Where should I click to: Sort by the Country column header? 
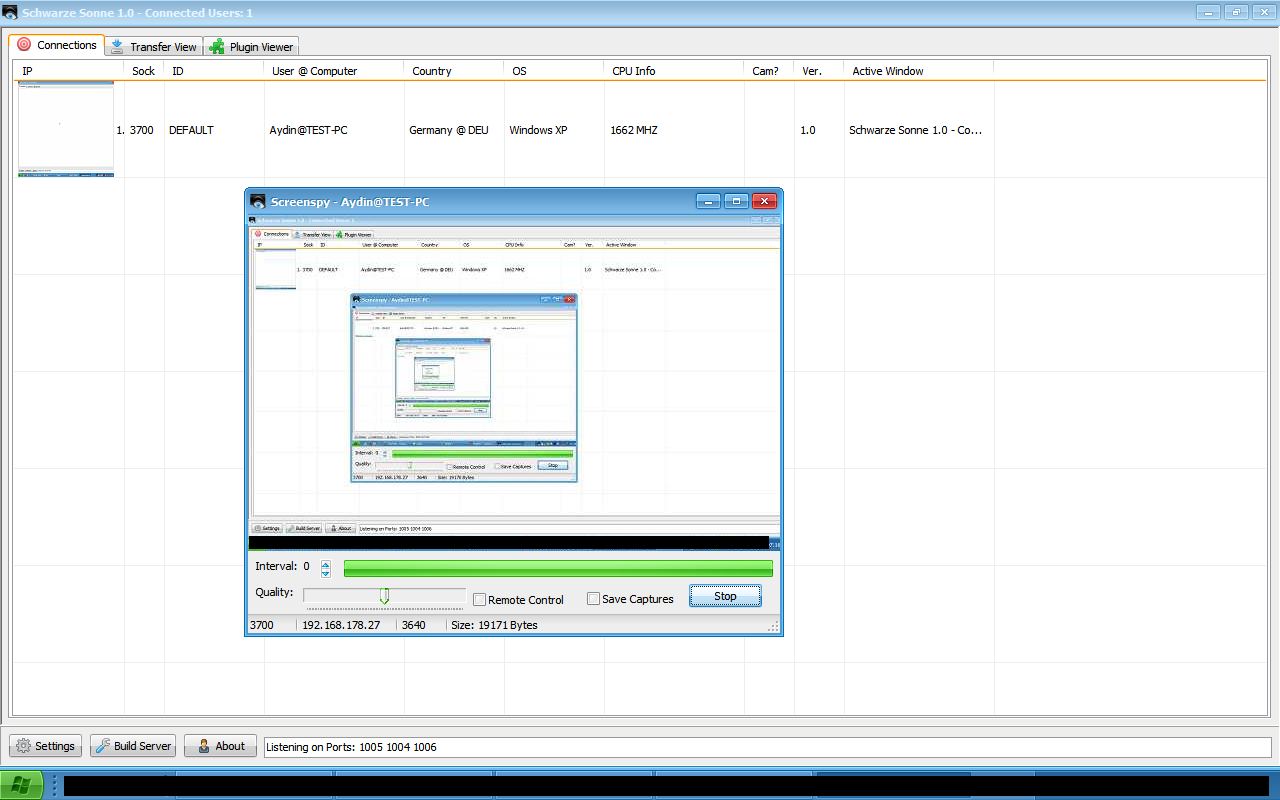click(454, 71)
